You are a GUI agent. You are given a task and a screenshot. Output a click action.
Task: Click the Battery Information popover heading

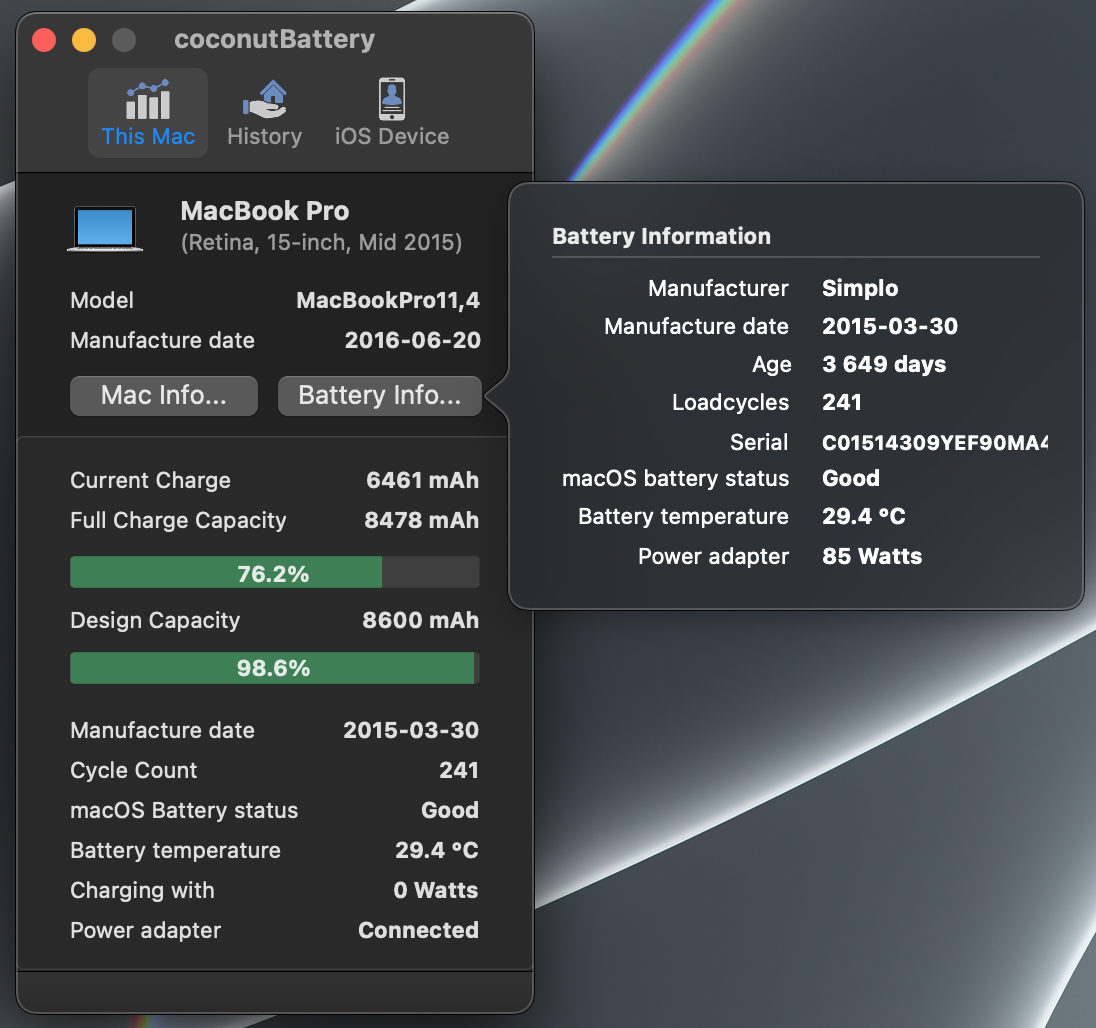[x=661, y=236]
